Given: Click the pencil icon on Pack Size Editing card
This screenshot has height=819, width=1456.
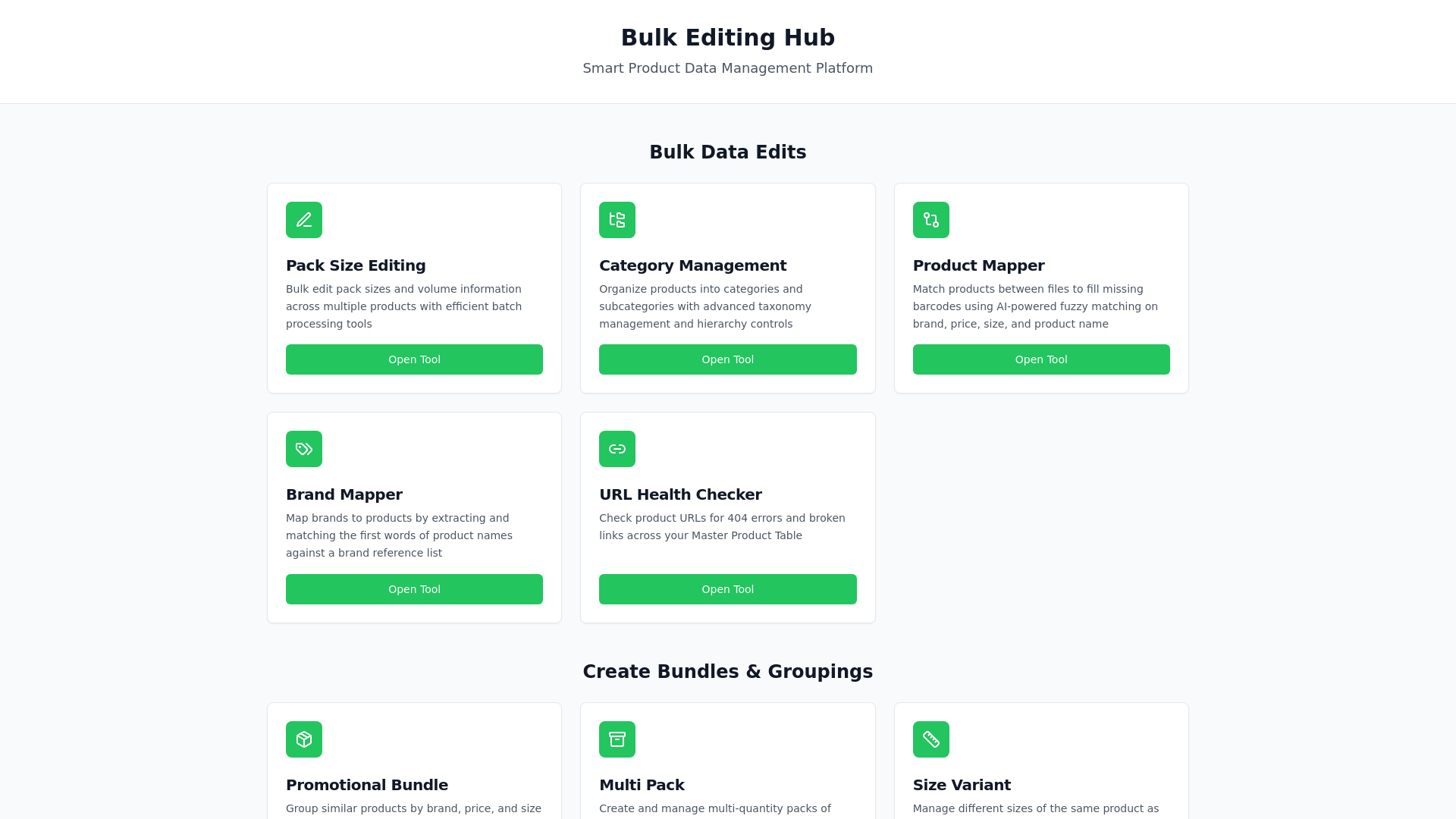Looking at the screenshot, I should tap(304, 220).
